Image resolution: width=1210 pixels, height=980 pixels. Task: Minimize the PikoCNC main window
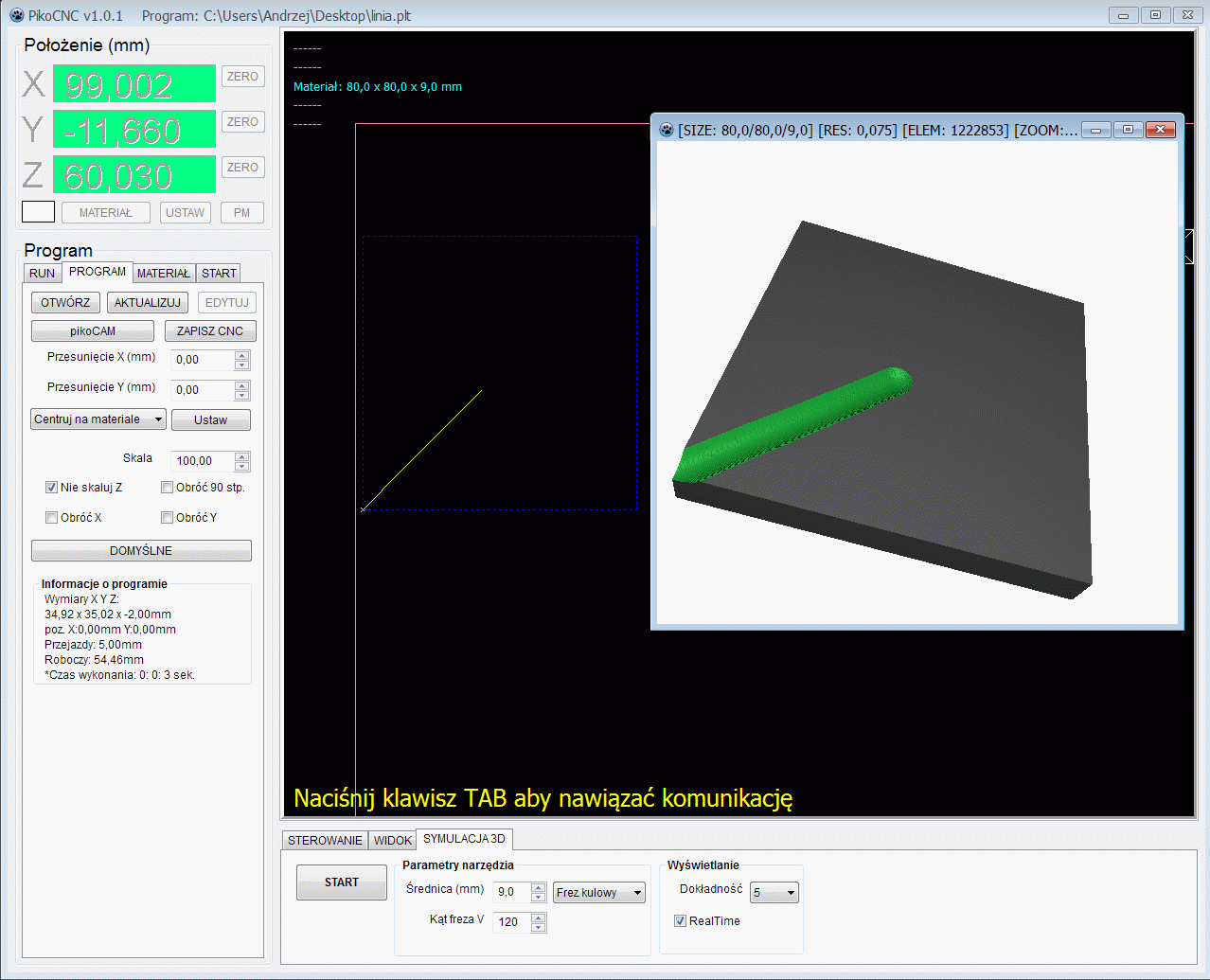point(1123,15)
